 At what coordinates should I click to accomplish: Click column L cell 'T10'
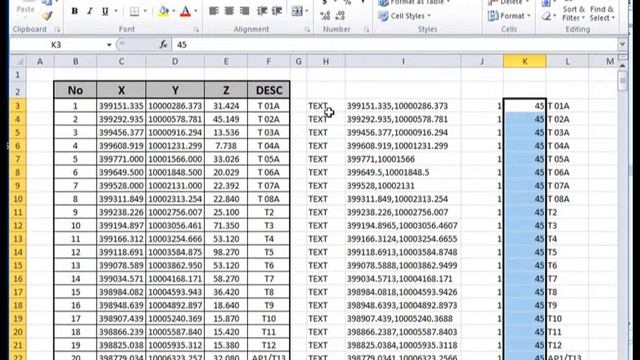(x=567, y=319)
